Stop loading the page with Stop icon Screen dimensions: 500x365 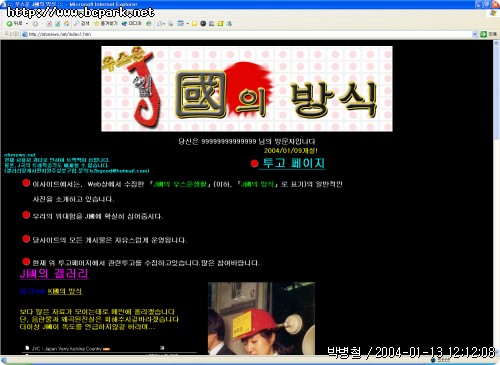click(49, 24)
